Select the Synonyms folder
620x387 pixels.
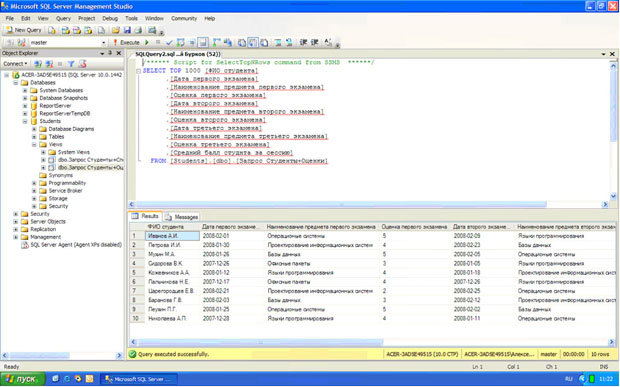pyautogui.click(x=60, y=175)
